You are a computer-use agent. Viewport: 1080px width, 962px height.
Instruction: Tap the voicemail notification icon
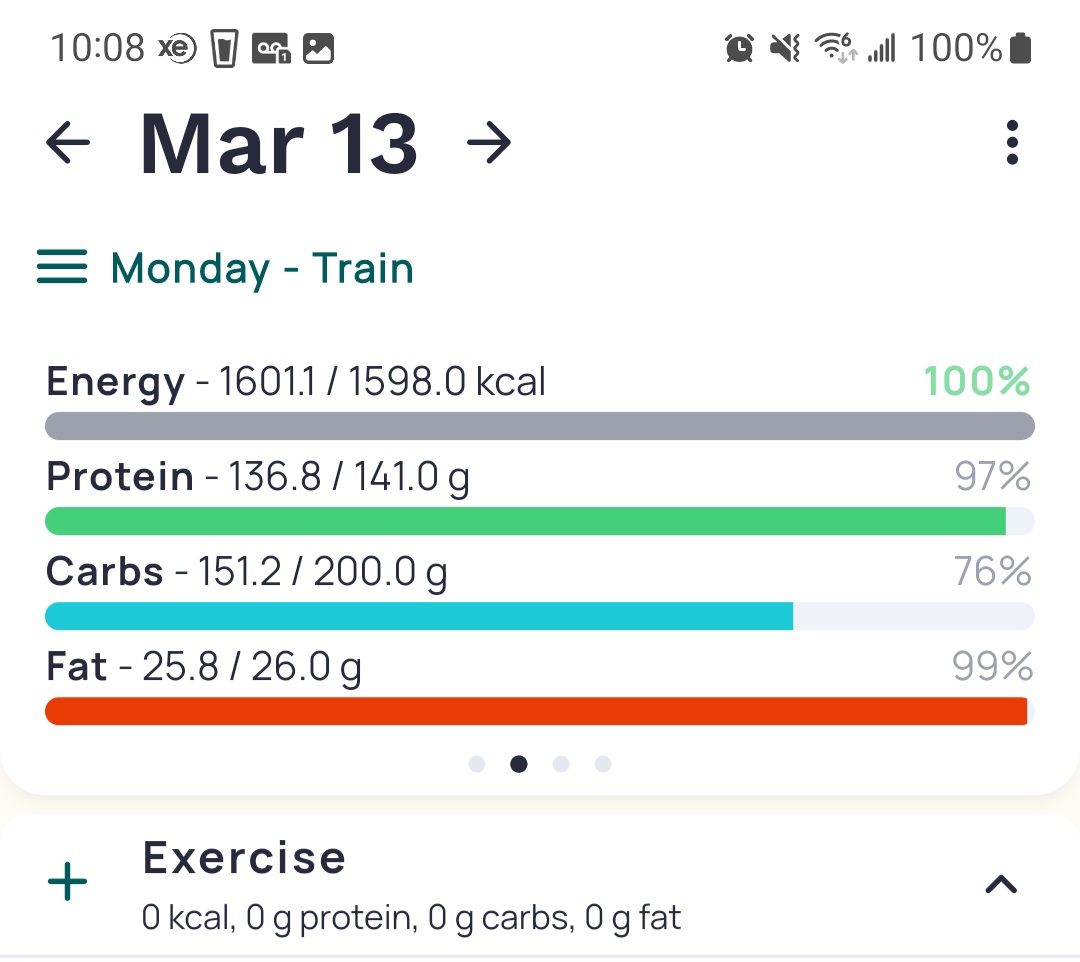(x=271, y=49)
